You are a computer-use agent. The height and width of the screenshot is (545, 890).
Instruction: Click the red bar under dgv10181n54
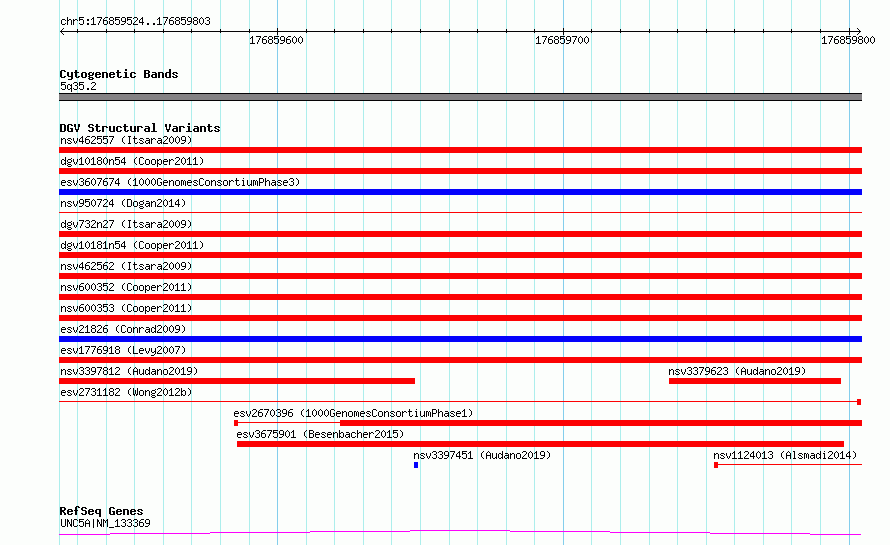click(x=460, y=255)
